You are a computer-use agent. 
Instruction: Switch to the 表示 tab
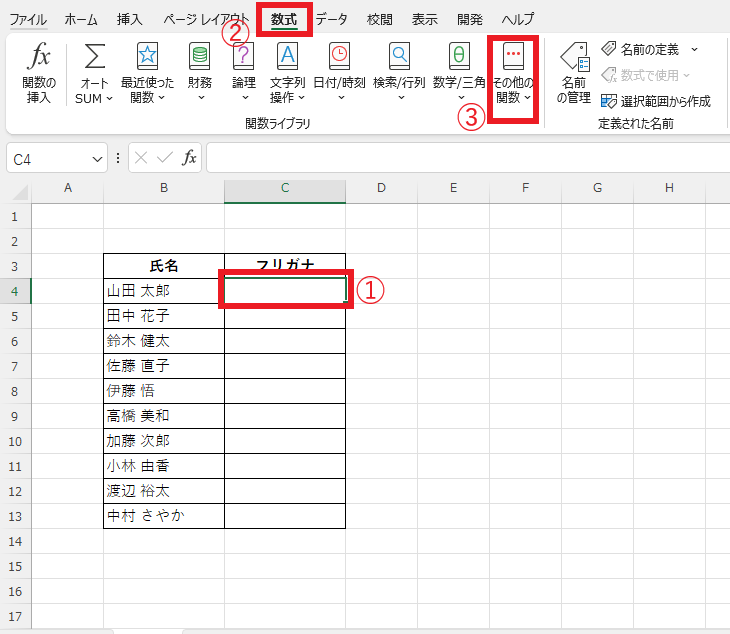tap(425, 20)
